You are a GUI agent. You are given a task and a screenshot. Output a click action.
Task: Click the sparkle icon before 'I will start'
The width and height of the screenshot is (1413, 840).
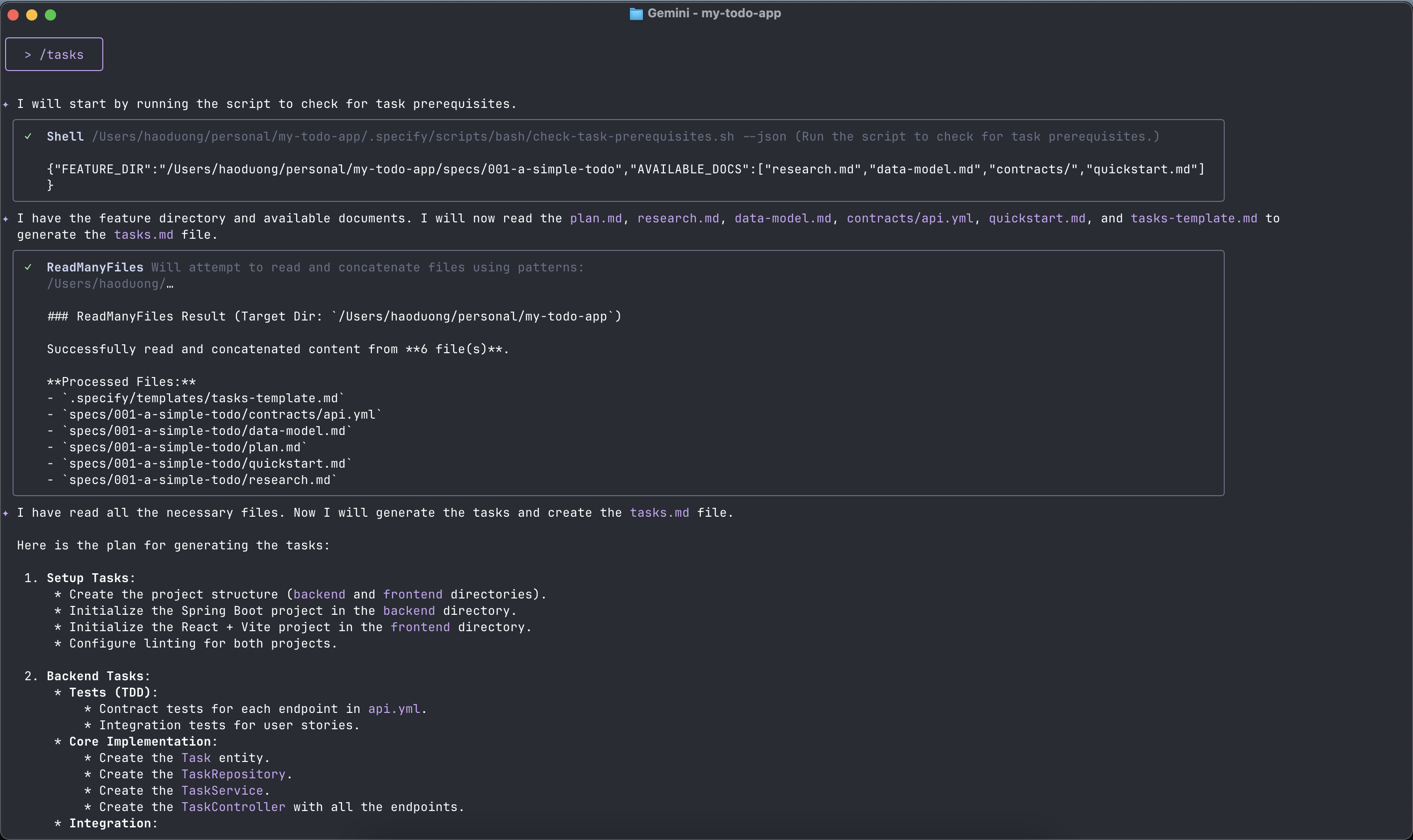click(x=6, y=104)
